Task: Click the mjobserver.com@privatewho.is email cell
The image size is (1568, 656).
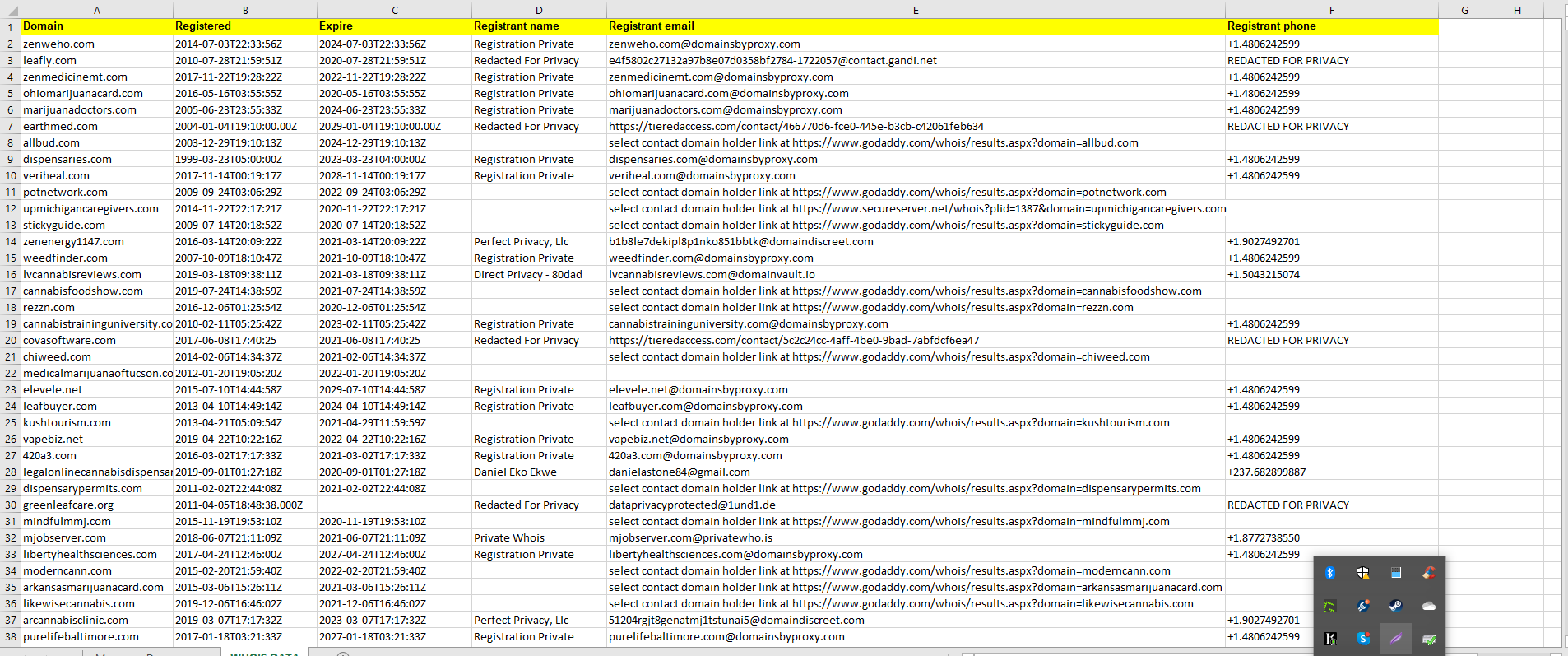Action: [x=916, y=537]
